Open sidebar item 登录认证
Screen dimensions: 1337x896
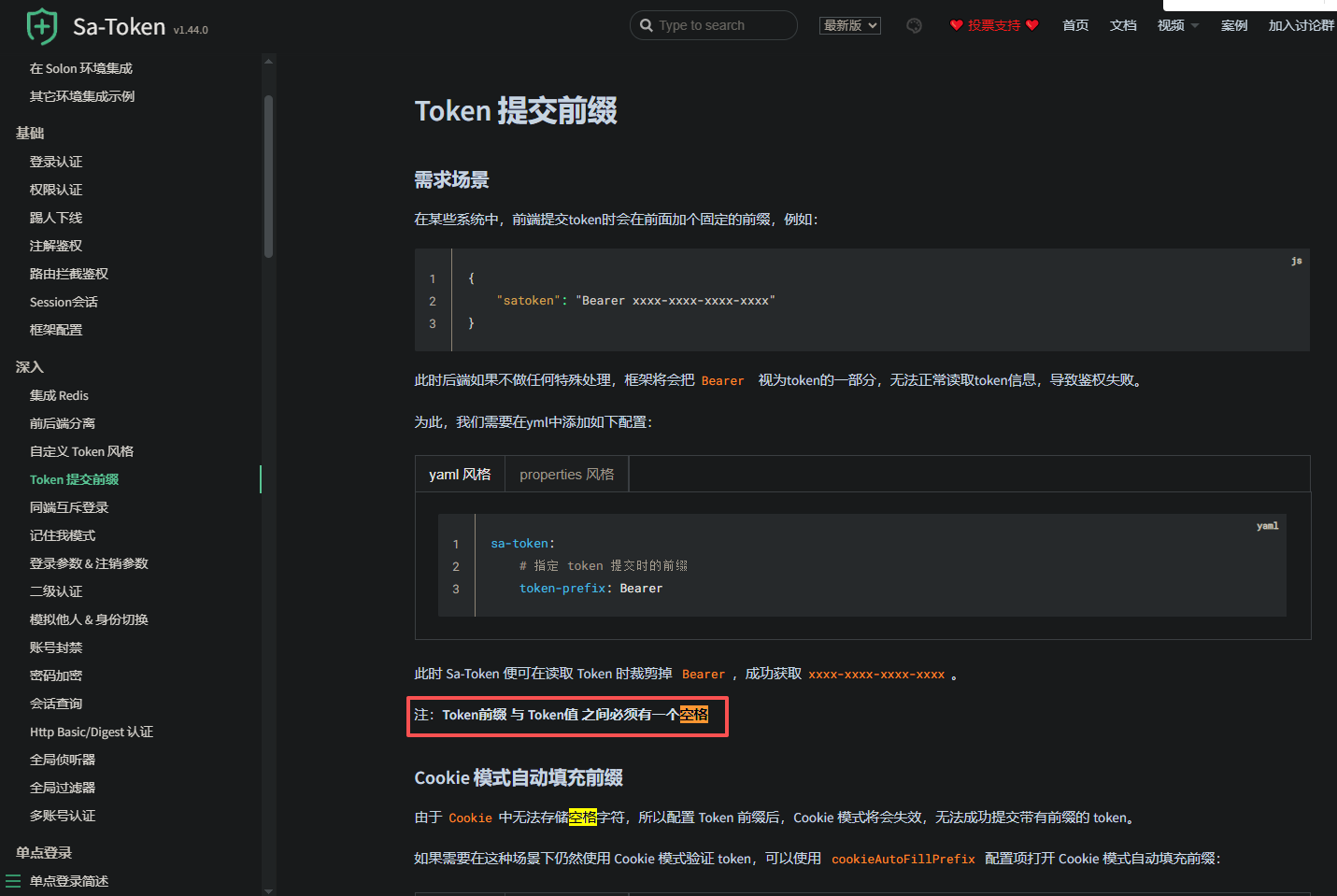coord(56,162)
